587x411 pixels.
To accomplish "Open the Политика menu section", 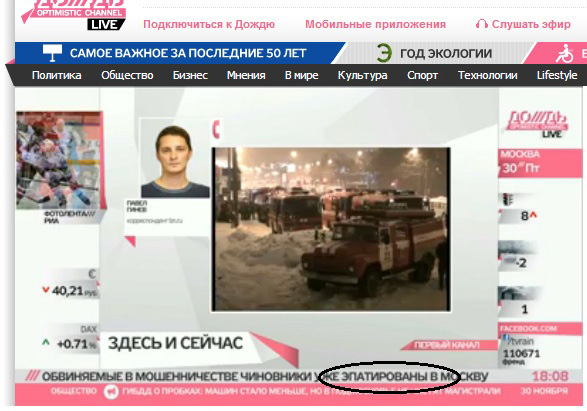I will pos(57,75).
